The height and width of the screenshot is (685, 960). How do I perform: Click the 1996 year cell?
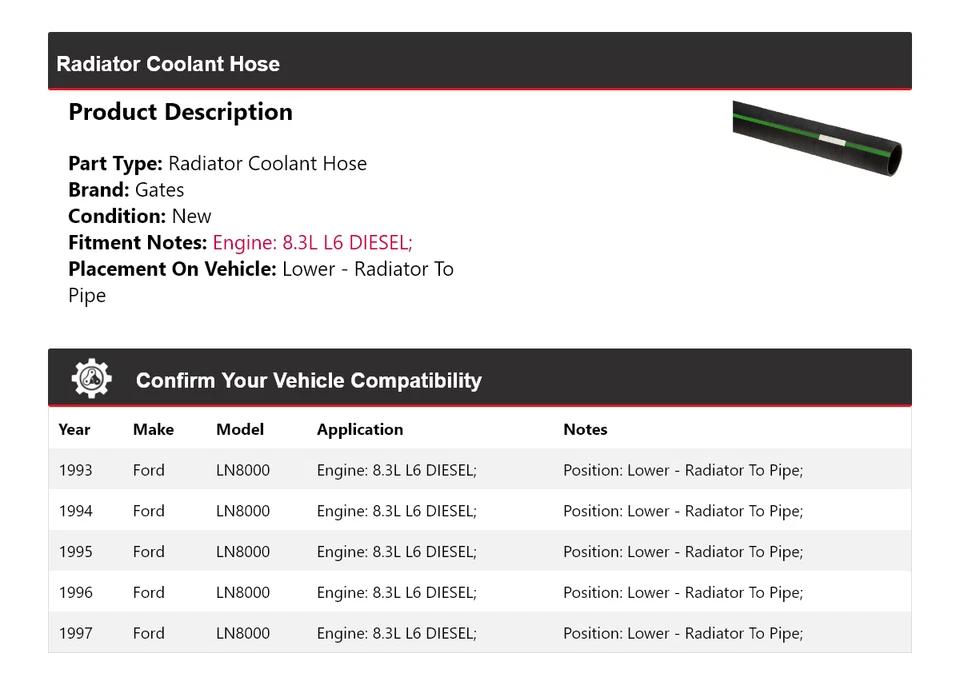coord(75,593)
